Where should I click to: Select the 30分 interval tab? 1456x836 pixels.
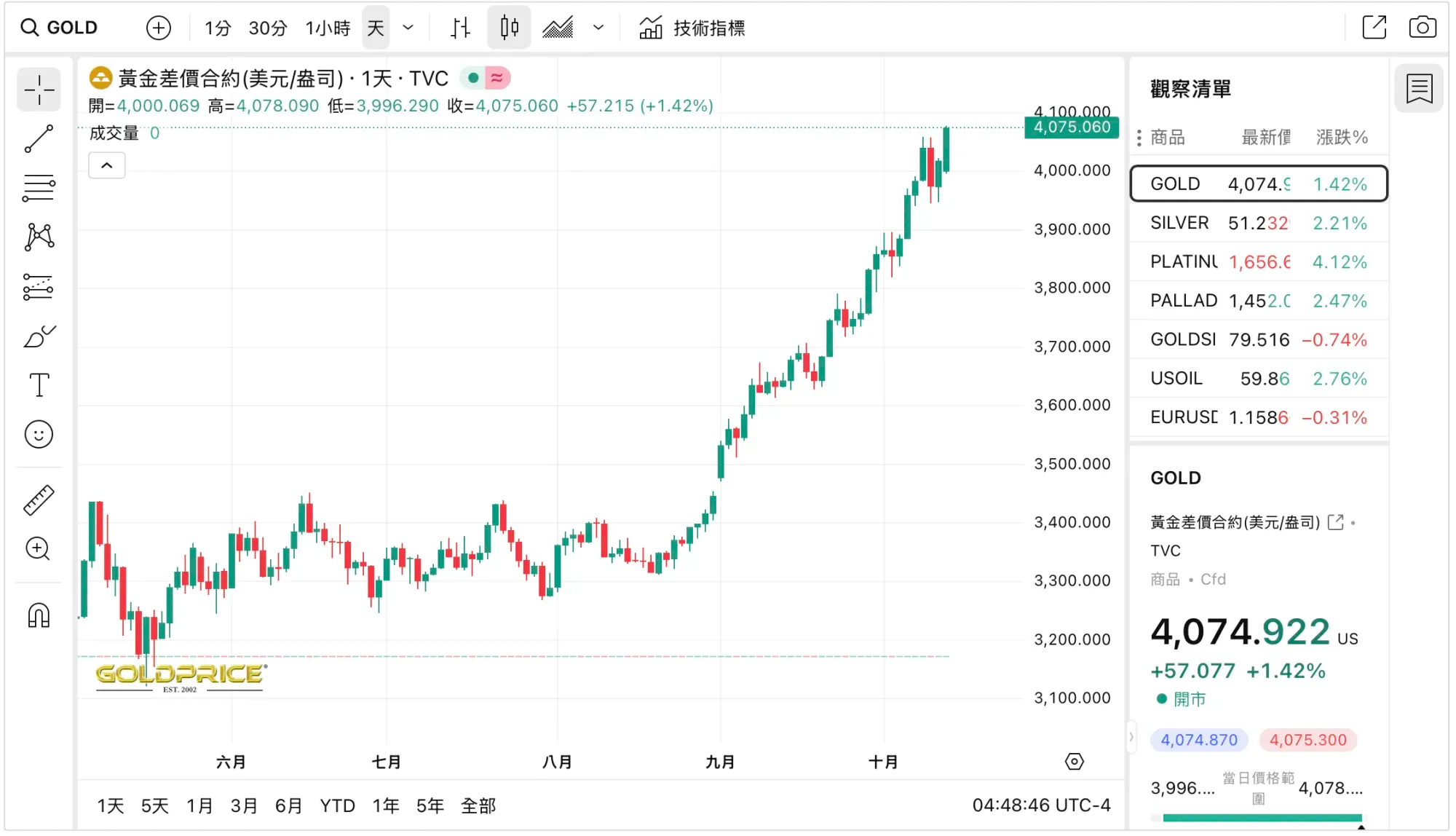pos(267,28)
